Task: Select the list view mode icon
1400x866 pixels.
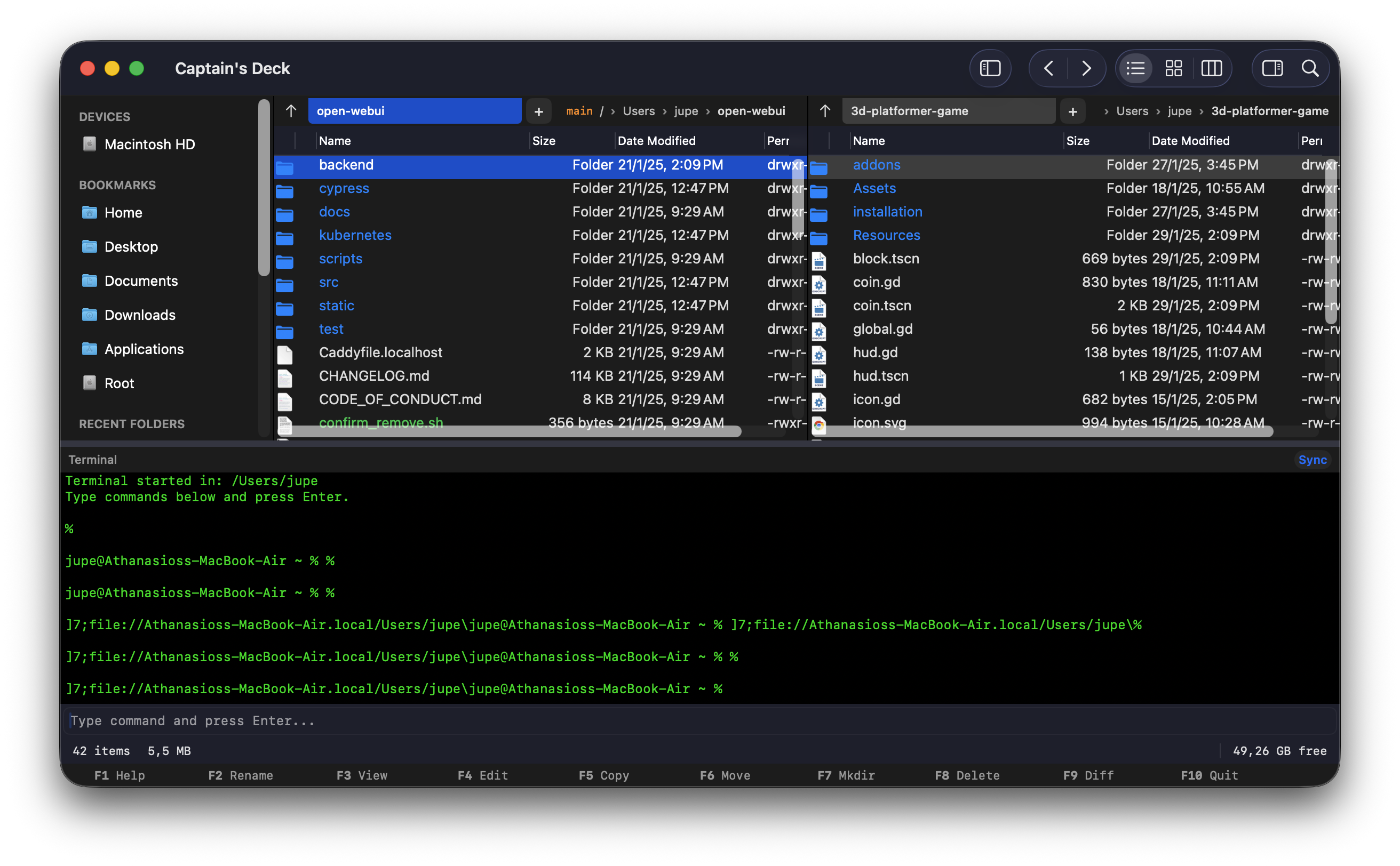Action: tap(1135, 68)
